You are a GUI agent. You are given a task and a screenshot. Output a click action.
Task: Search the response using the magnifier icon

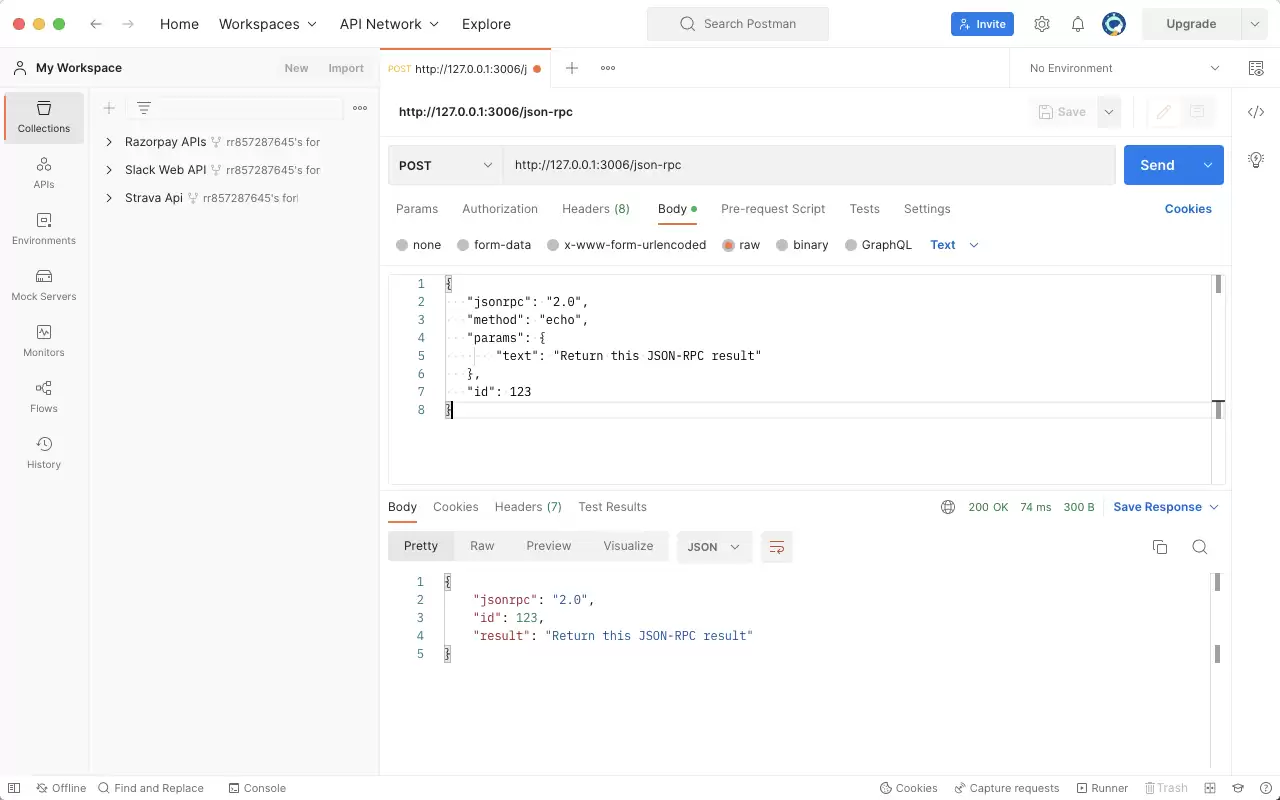[1200, 547]
